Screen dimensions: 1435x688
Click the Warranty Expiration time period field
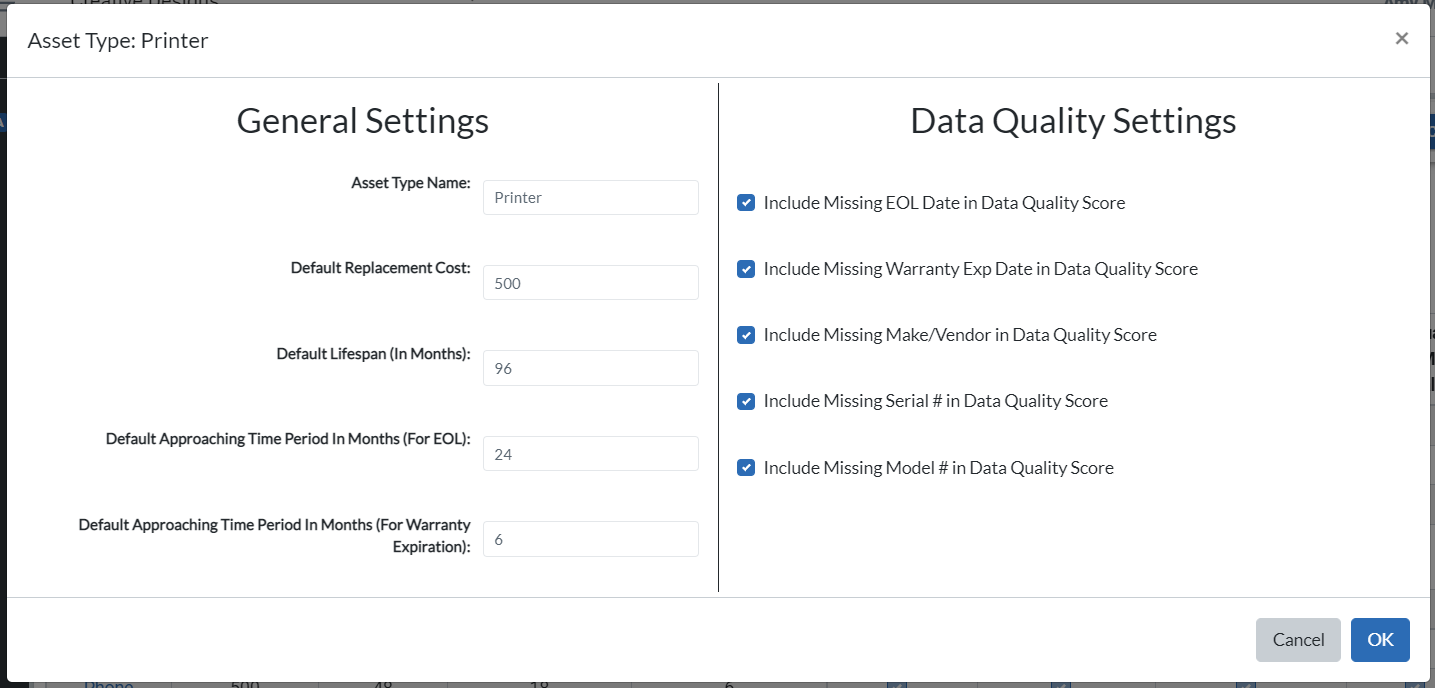click(590, 539)
